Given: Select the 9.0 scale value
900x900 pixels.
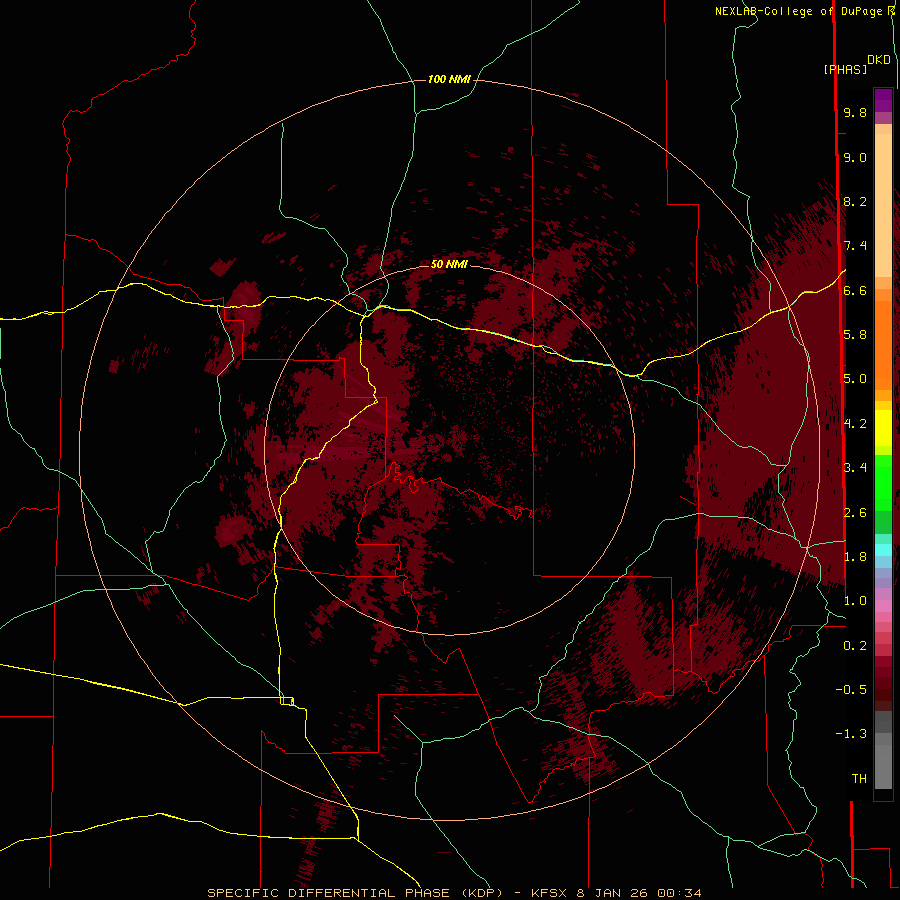Looking at the screenshot, I should (855, 157).
